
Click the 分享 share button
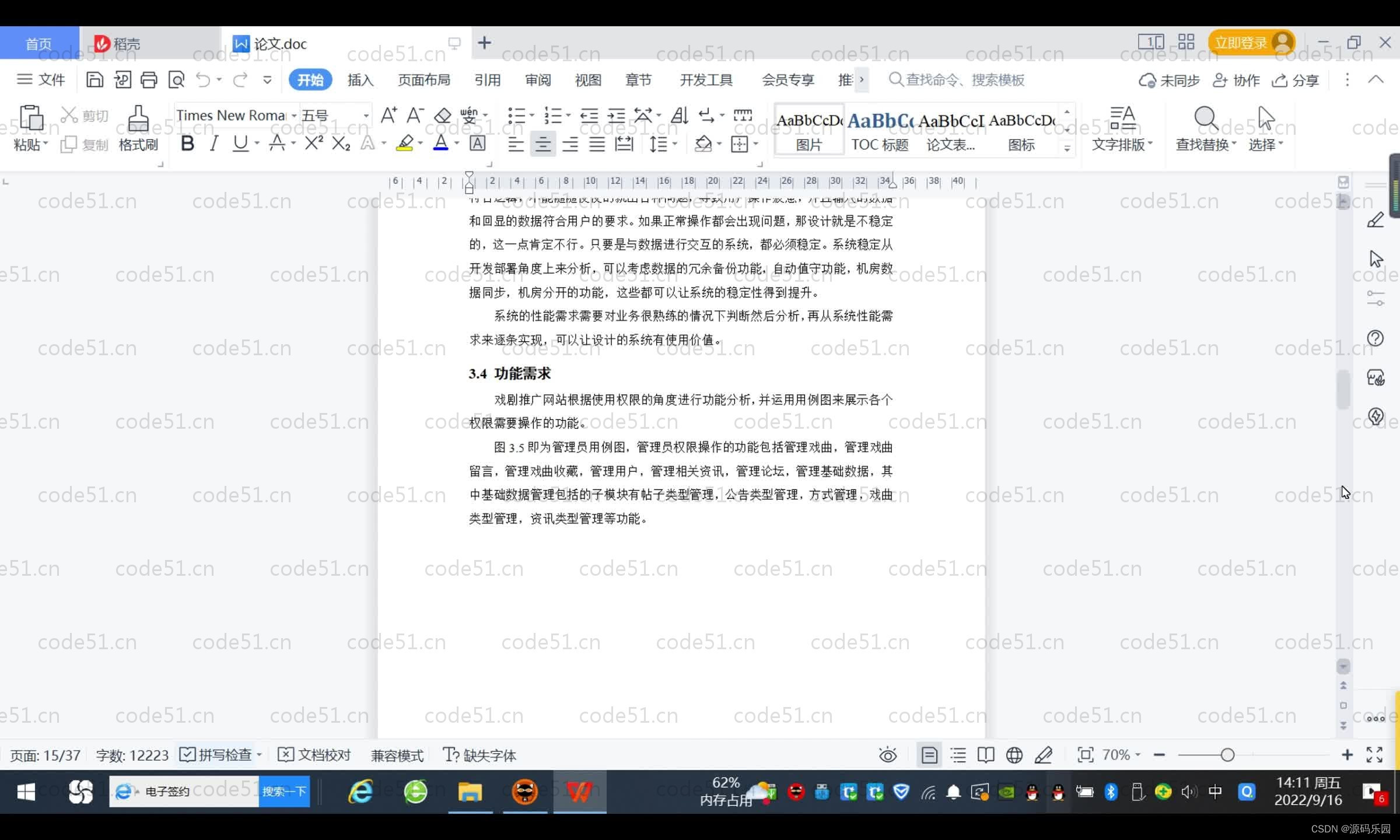pyautogui.click(x=1296, y=80)
